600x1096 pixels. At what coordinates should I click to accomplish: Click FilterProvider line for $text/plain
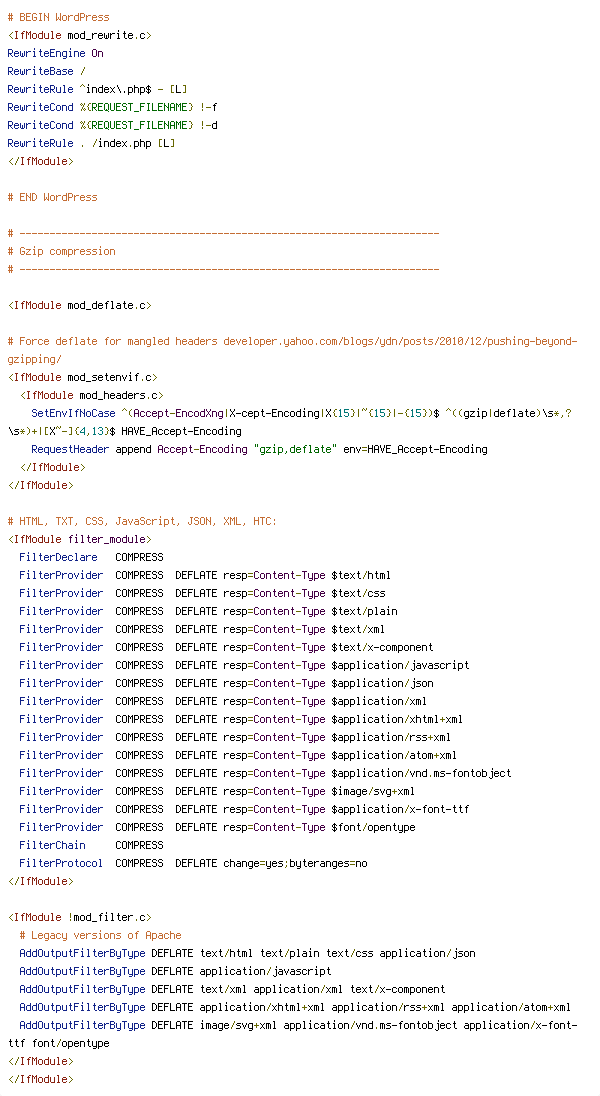(208, 612)
